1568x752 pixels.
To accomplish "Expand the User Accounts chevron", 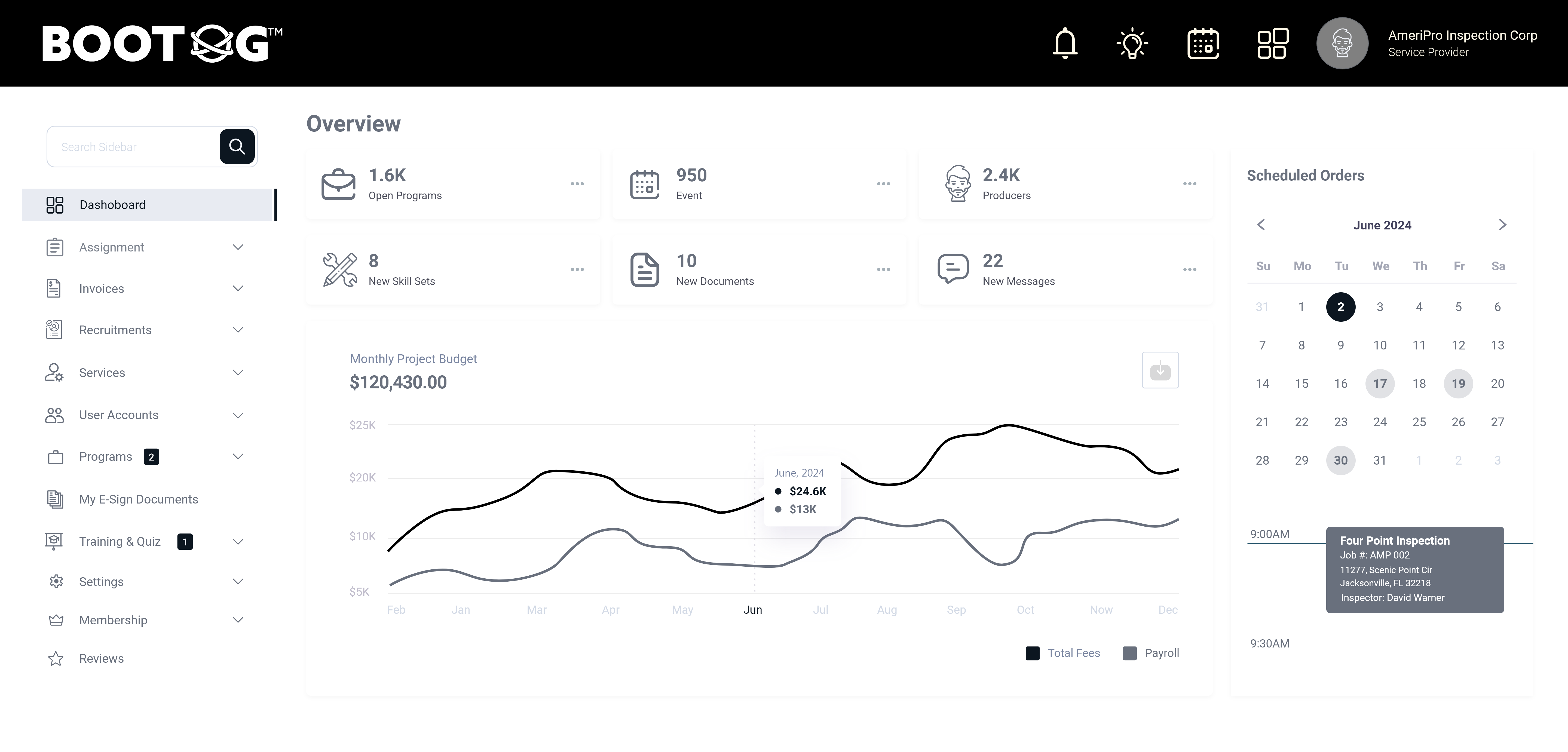I will click(238, 416).
